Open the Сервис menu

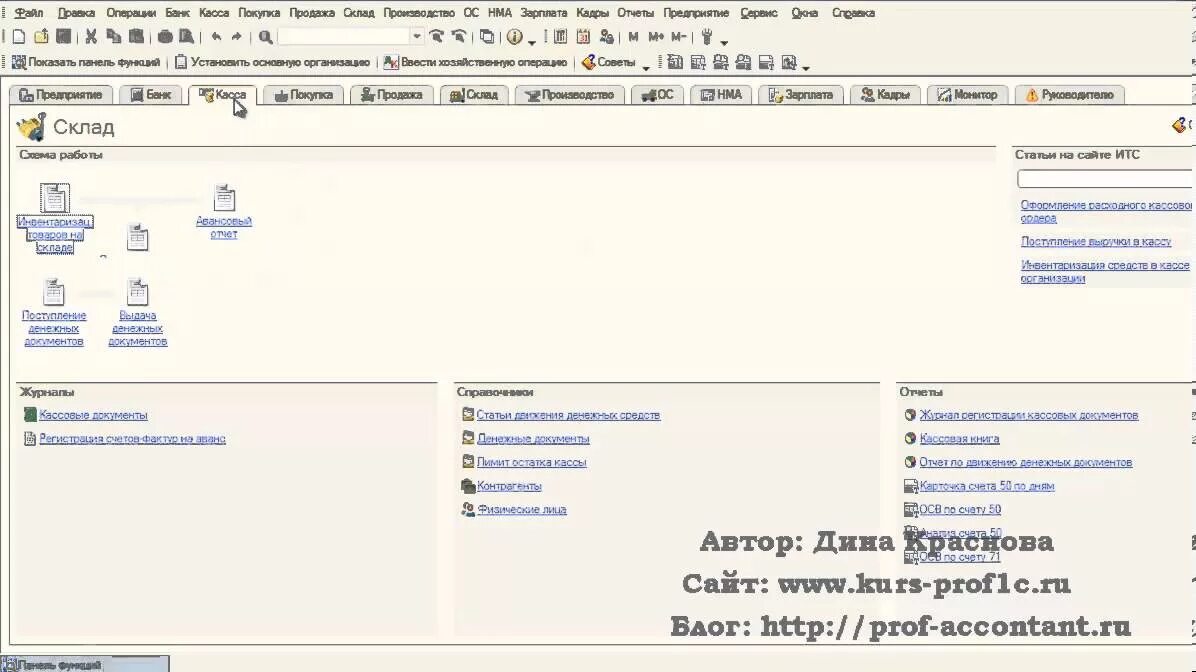pyautogui.click(x=759, y=13)
